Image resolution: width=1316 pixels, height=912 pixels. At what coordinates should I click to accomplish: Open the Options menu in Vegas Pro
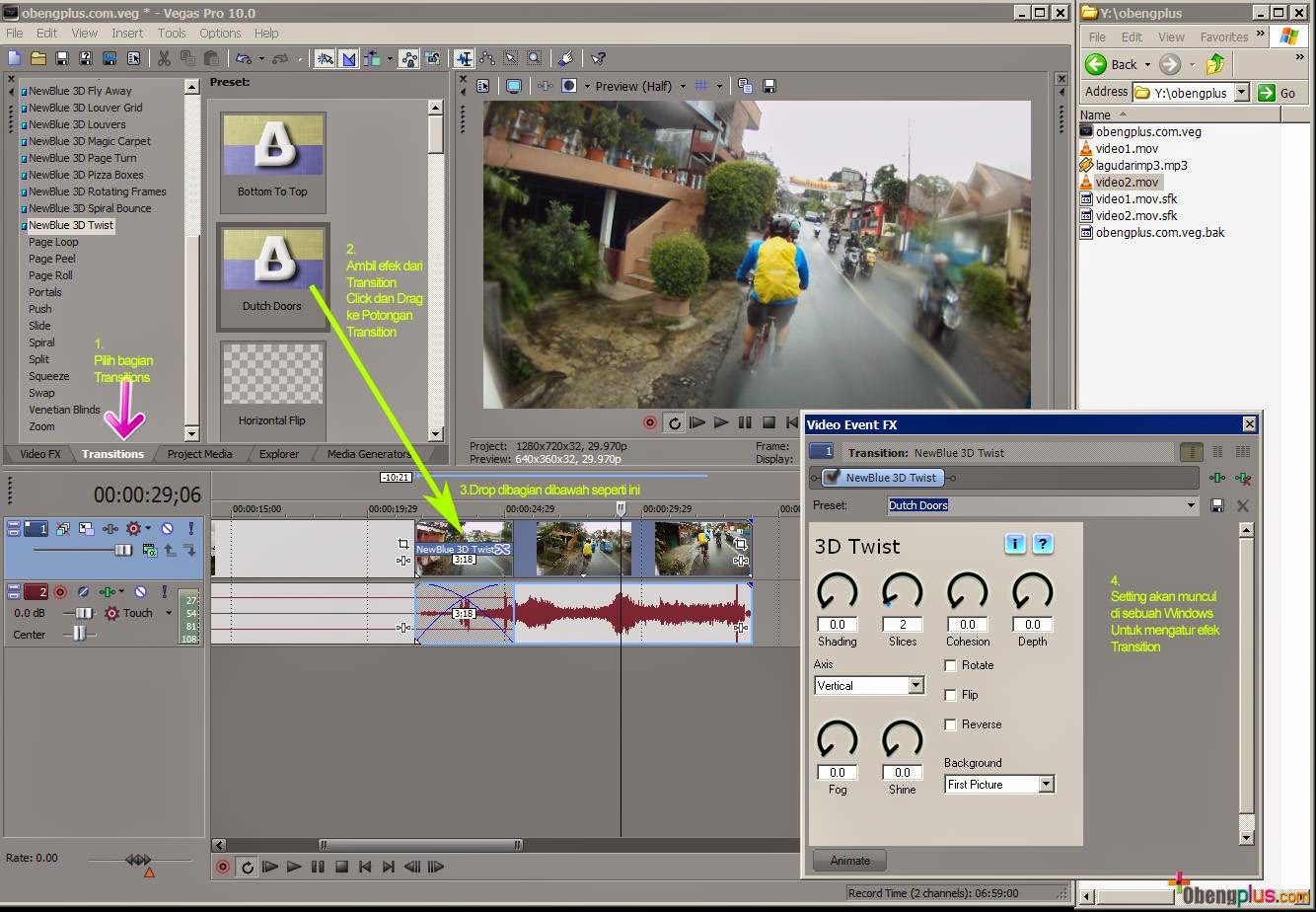(x=220, y=33)
